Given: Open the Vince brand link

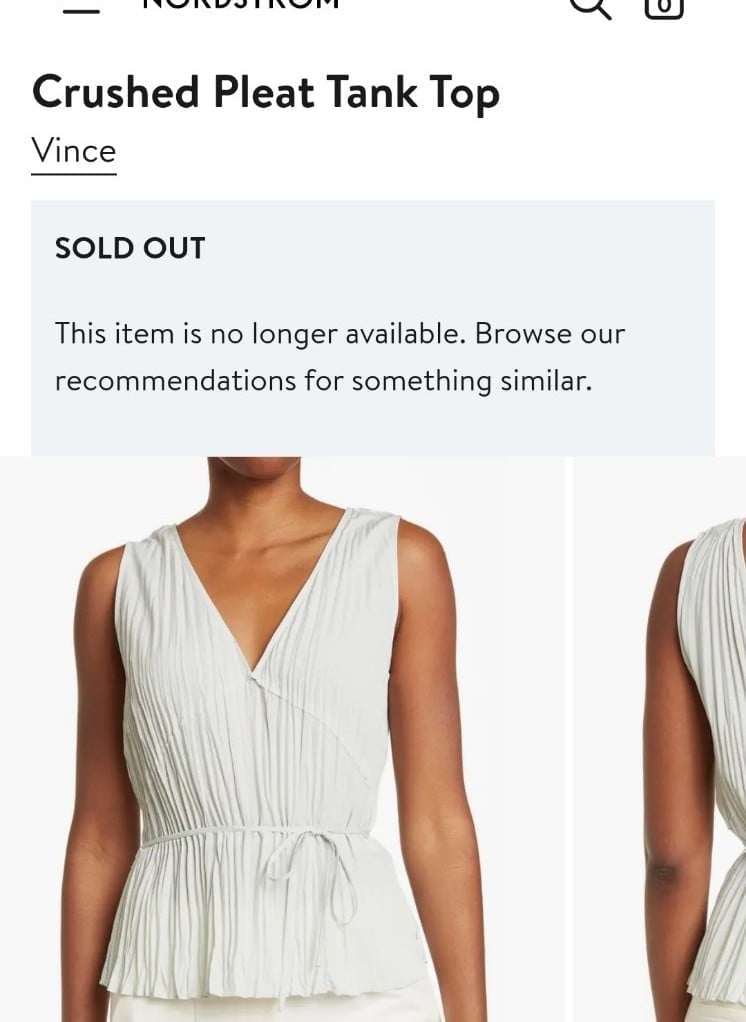Looking at the screenshot, I should [74, 151].
